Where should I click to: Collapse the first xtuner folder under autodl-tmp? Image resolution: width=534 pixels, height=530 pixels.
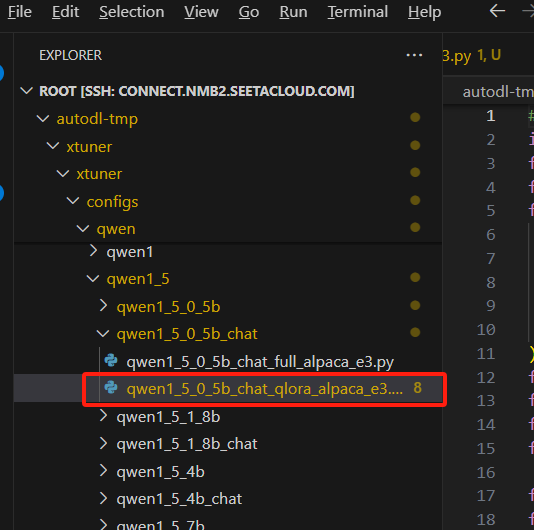(x=53, y=146)
